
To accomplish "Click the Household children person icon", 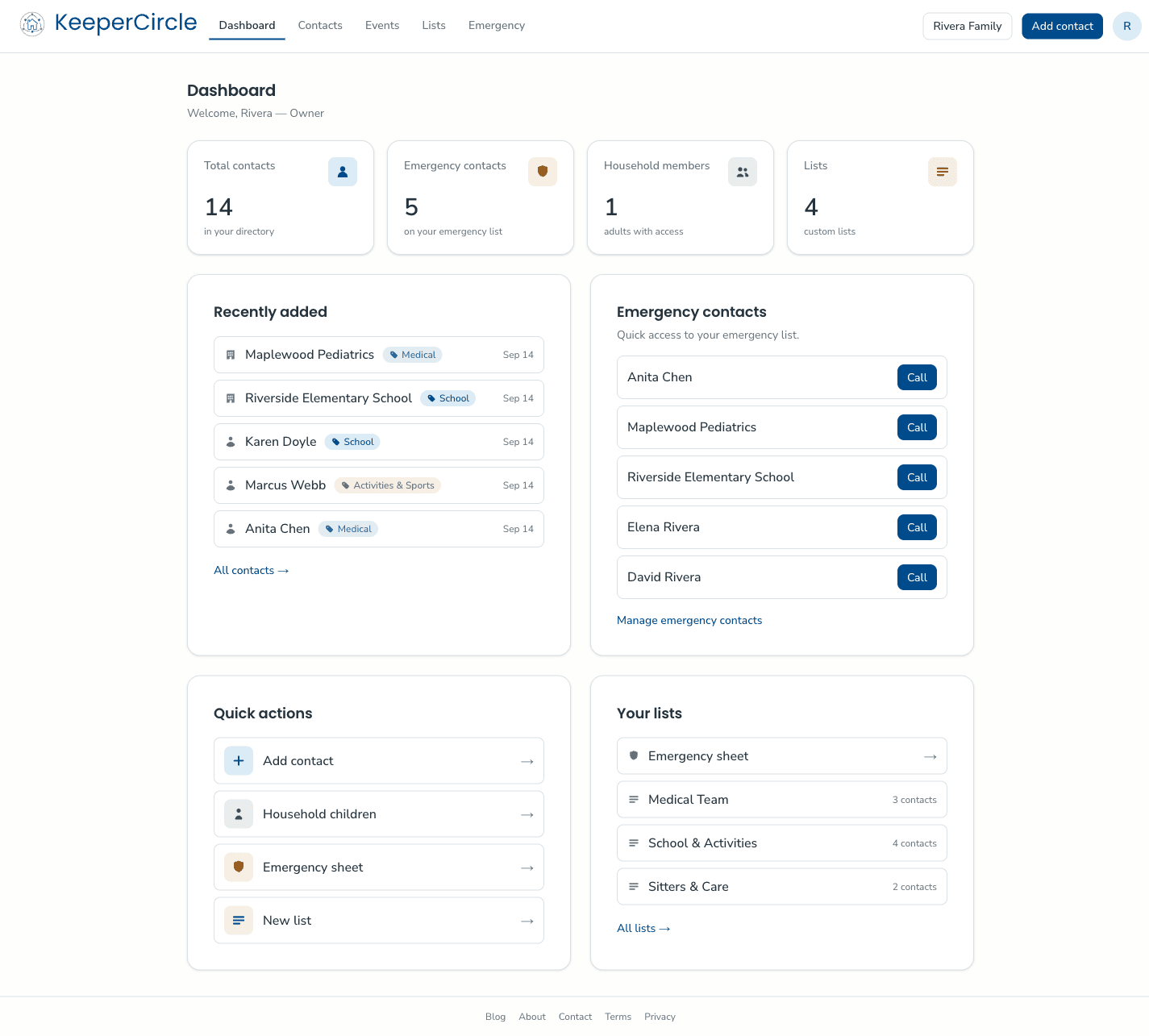I will 239,814.
